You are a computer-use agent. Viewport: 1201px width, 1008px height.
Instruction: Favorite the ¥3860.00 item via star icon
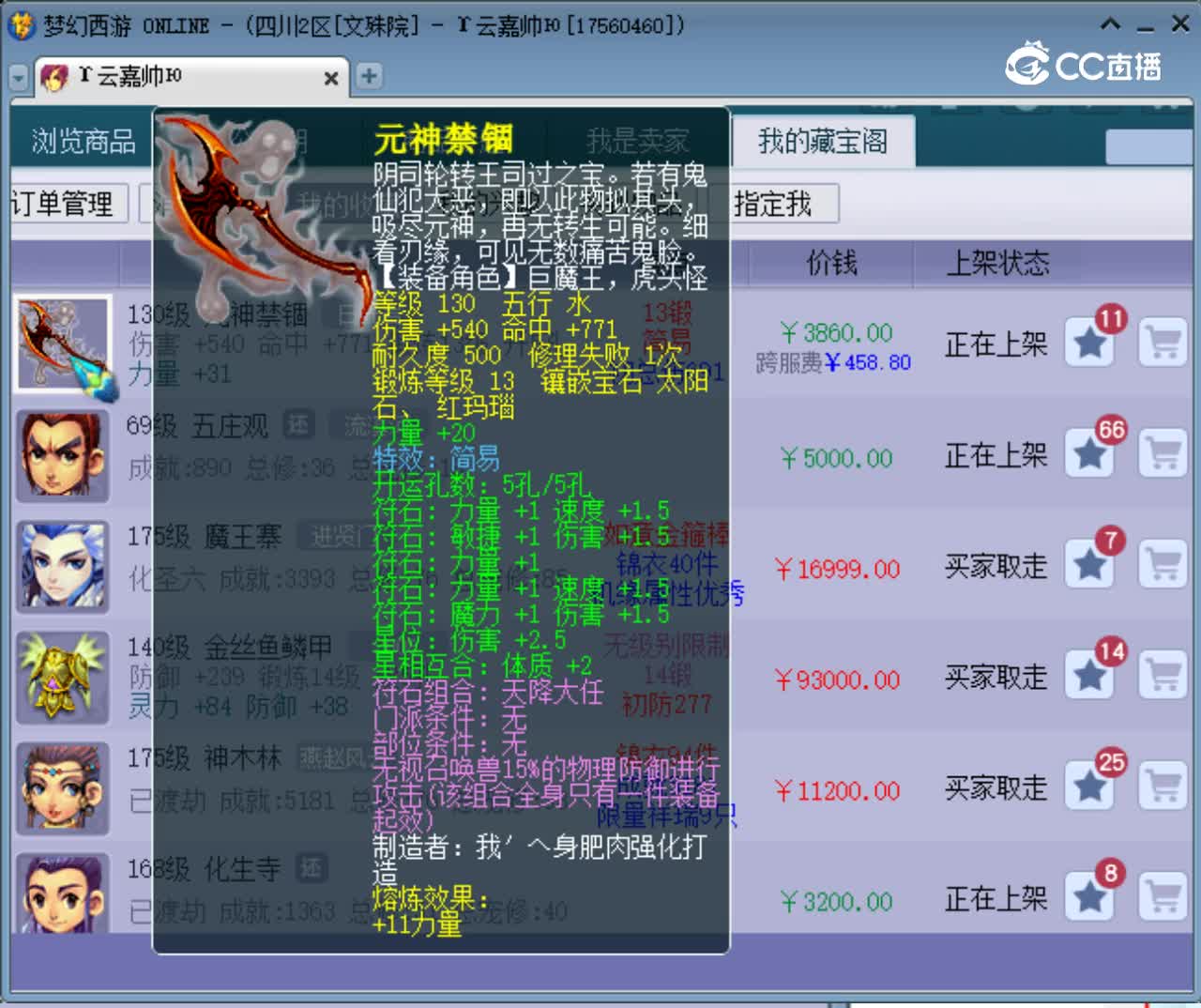(1089, 343)
